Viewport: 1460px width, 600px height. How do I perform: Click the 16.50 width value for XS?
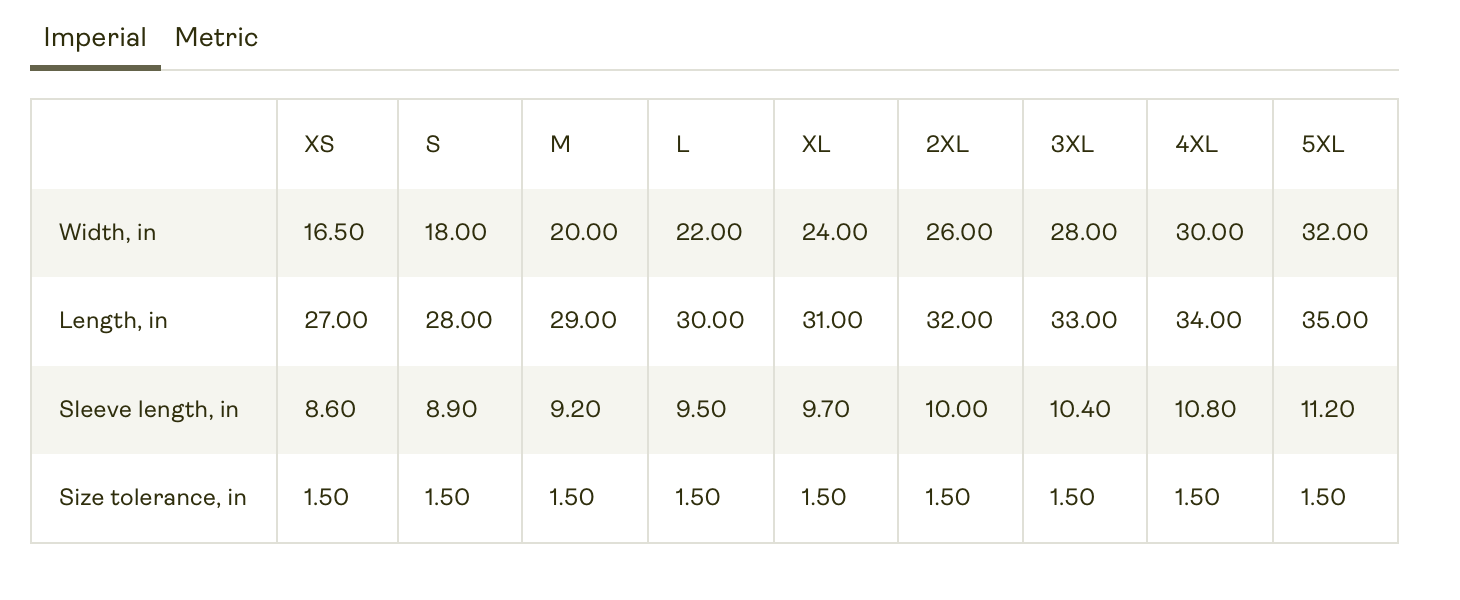coord(334,233)
